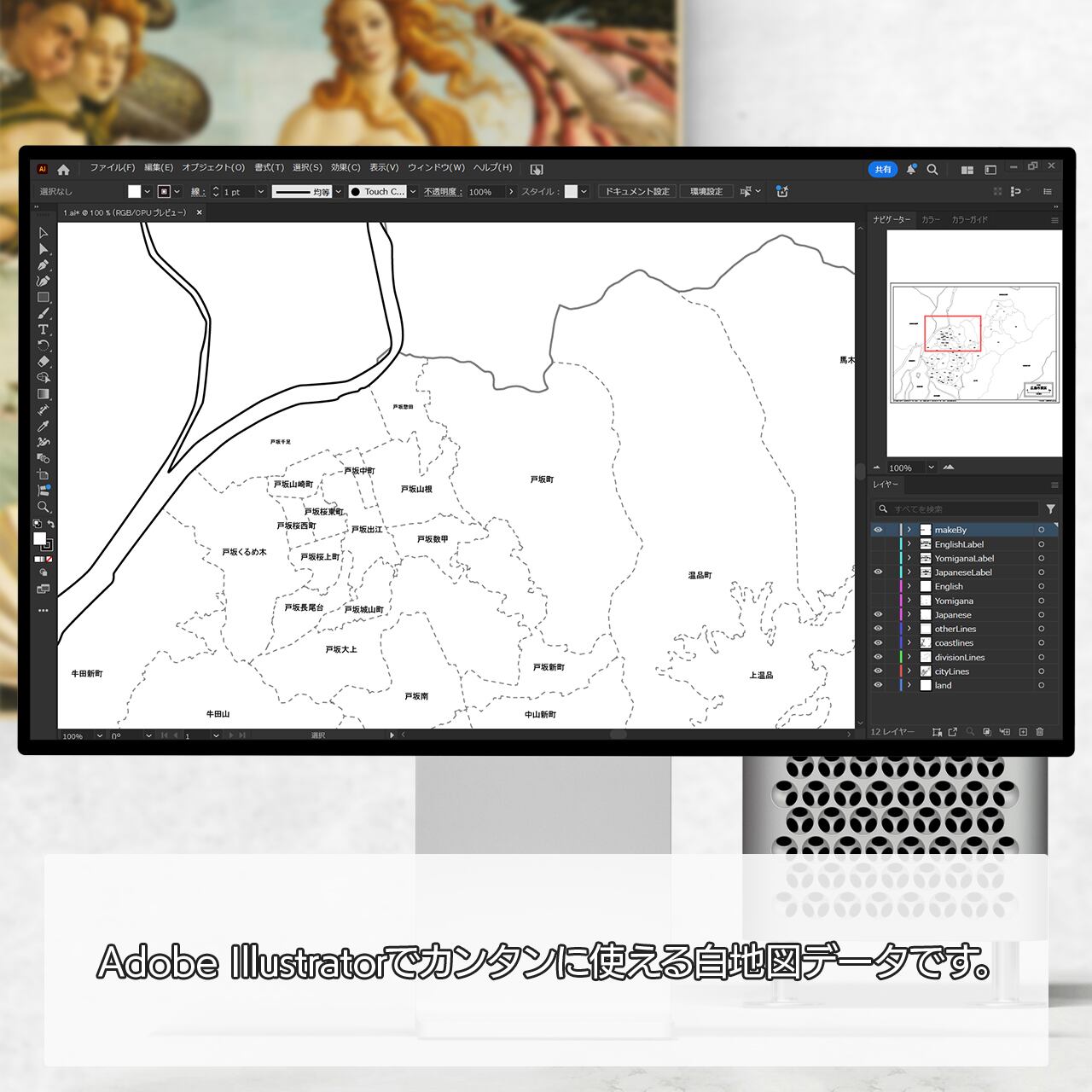Hide the land layer
The image size is (1092, 1092).
878,685
